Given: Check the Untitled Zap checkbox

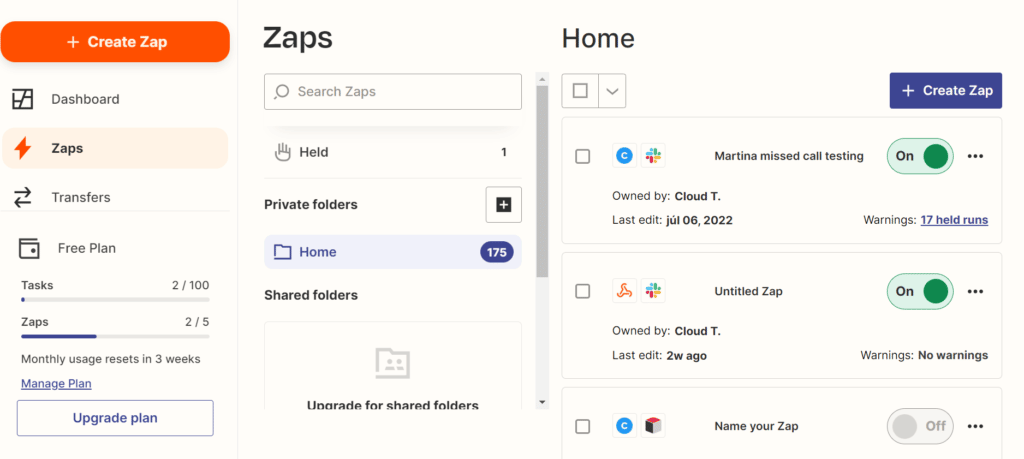Looking at the screenshot, I should 583,292.
